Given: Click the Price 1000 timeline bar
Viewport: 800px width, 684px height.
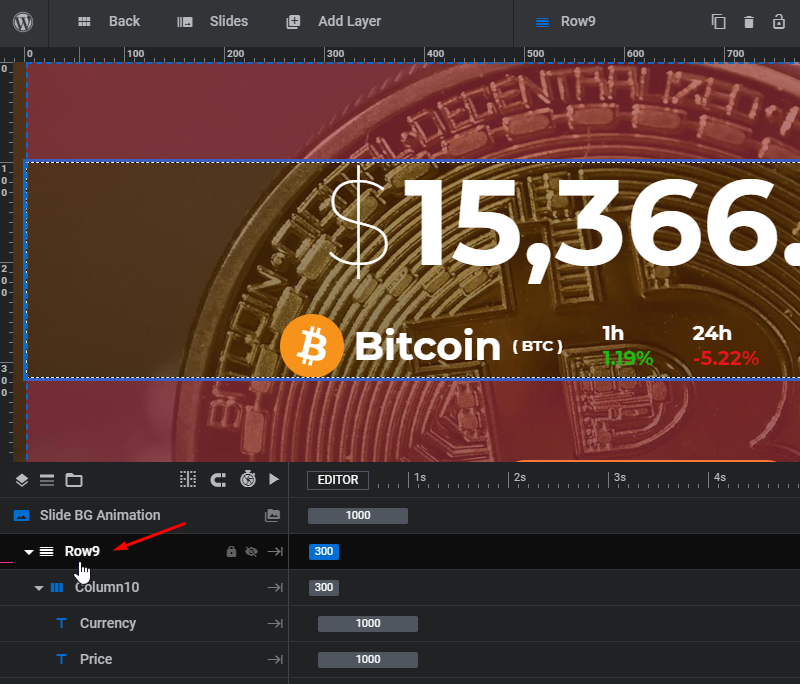Looking at the screenshot, I should (x=368, y=660).
